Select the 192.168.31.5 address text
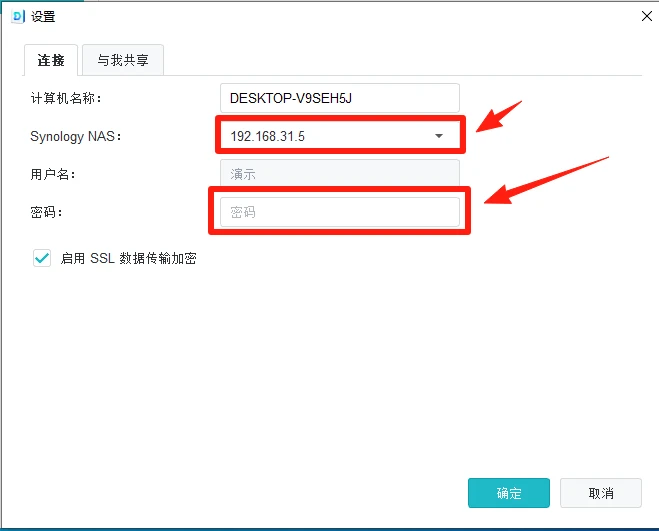The width and height of the screenshot is (659, 531). (267, 136)
